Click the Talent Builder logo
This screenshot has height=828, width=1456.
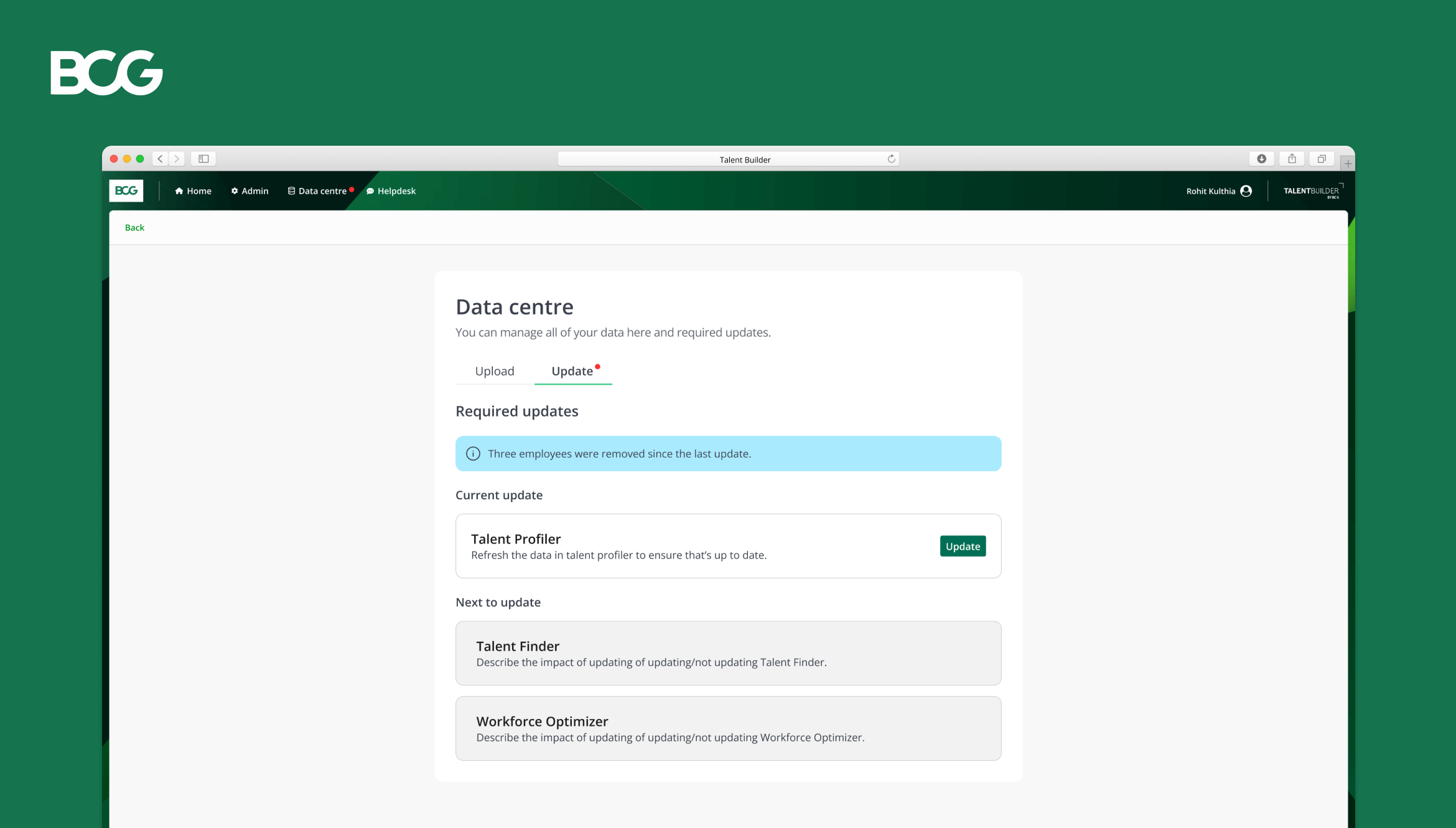coord(1312,191)
